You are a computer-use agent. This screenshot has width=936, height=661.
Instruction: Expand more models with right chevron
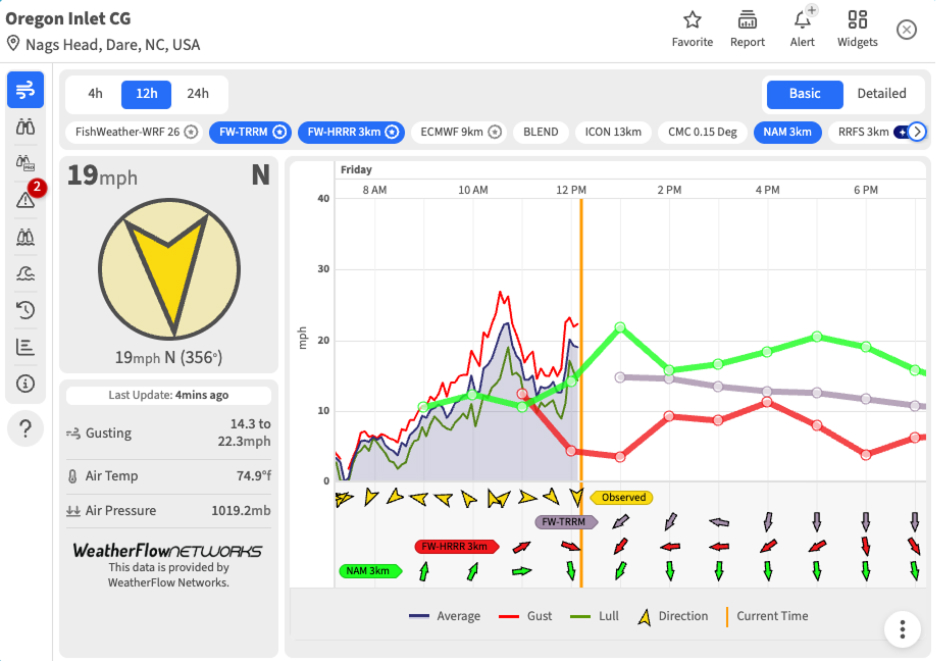point(917,131)
